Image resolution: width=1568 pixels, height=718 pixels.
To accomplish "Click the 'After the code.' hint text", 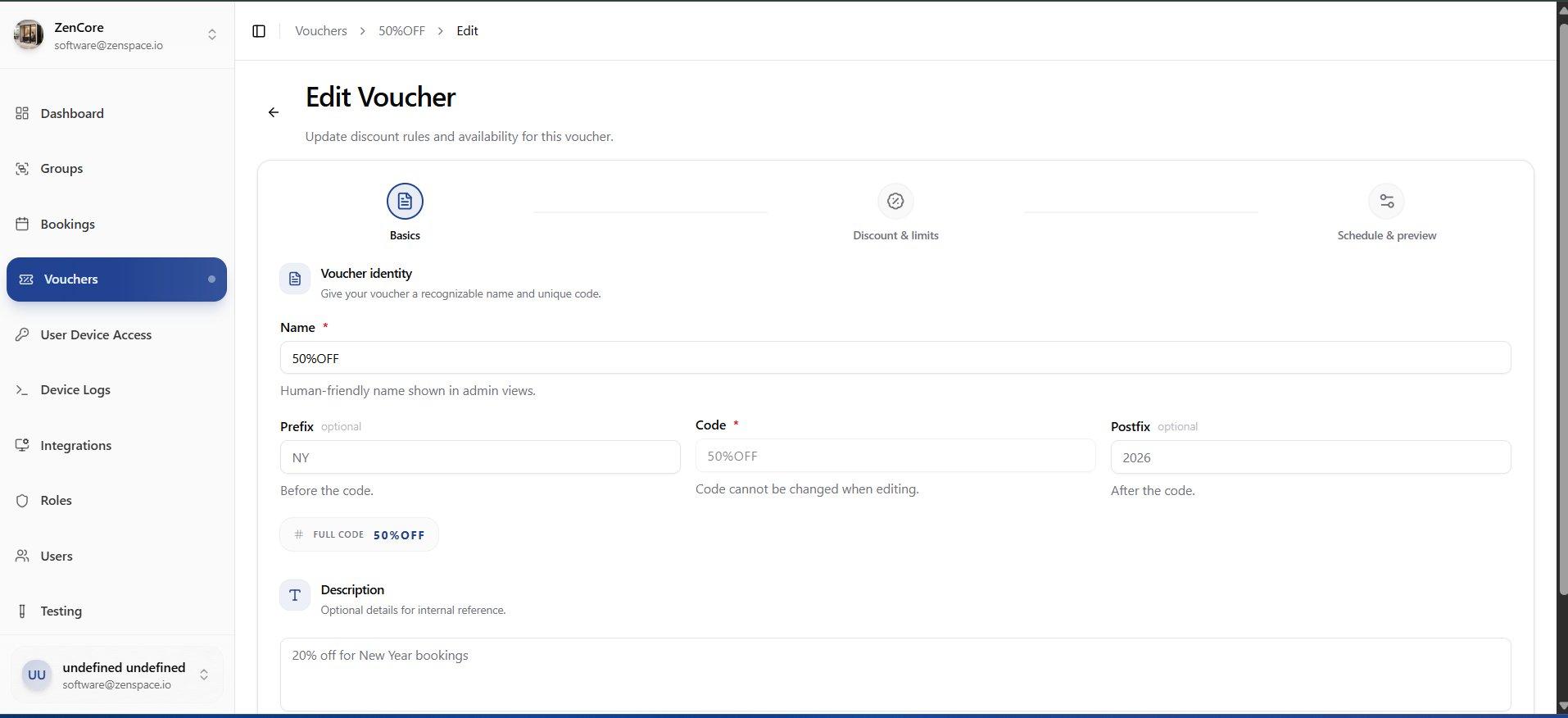I will click(1153, 491).
